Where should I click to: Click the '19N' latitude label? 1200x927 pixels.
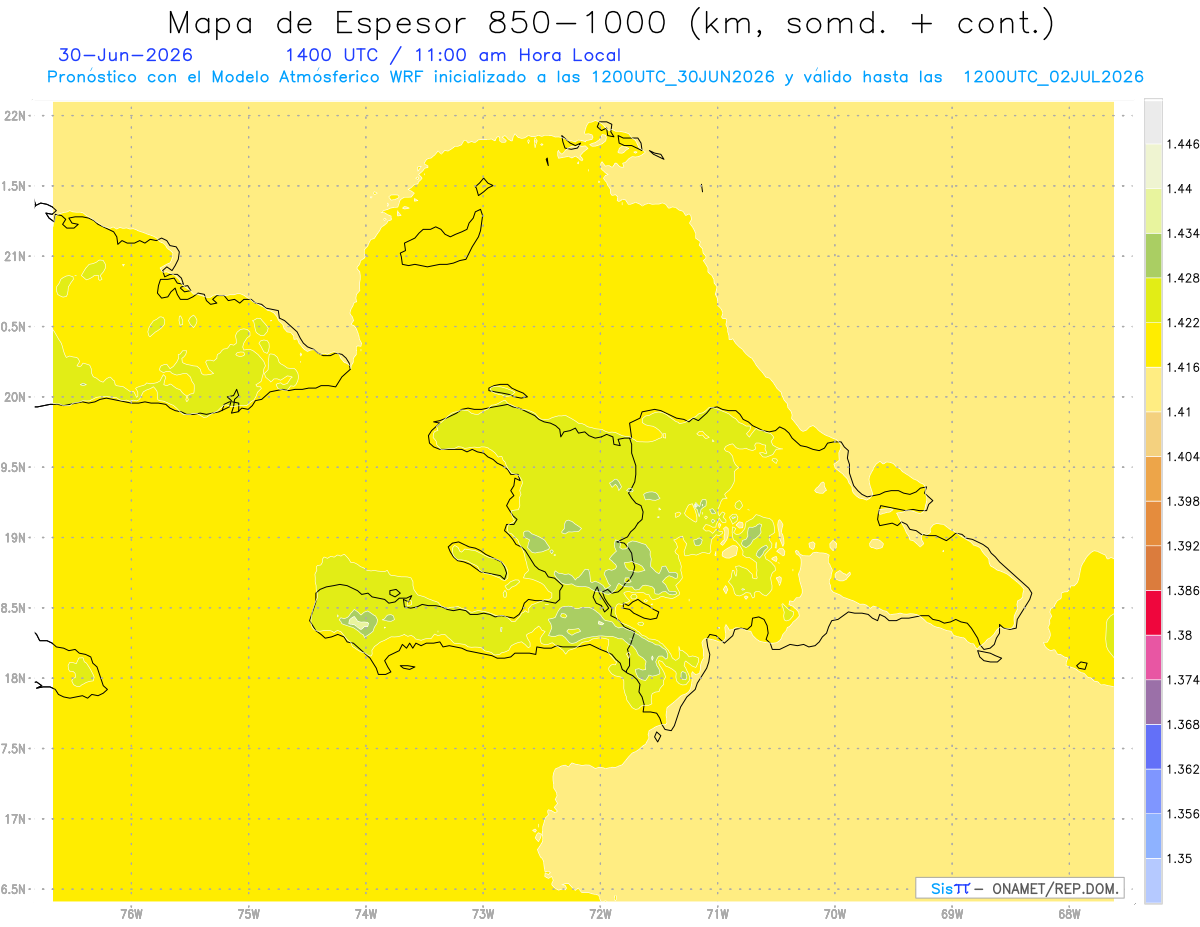pyautogui.click(x=14, y=538)
